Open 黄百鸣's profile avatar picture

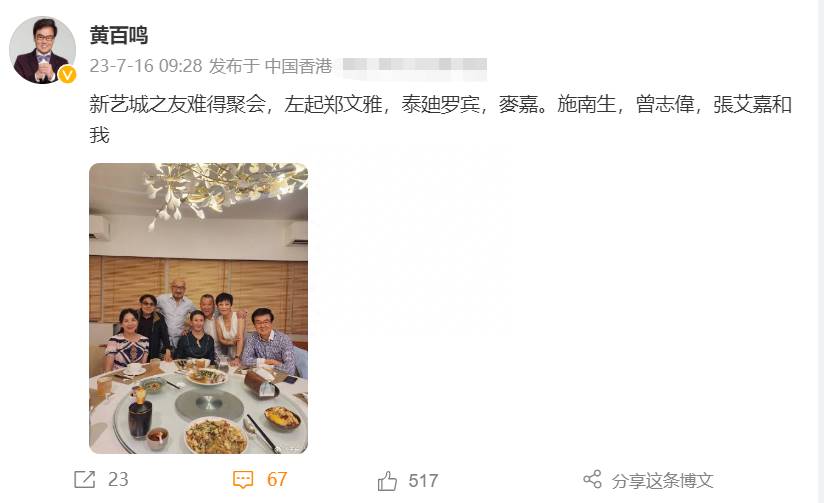tap(43, 50)
